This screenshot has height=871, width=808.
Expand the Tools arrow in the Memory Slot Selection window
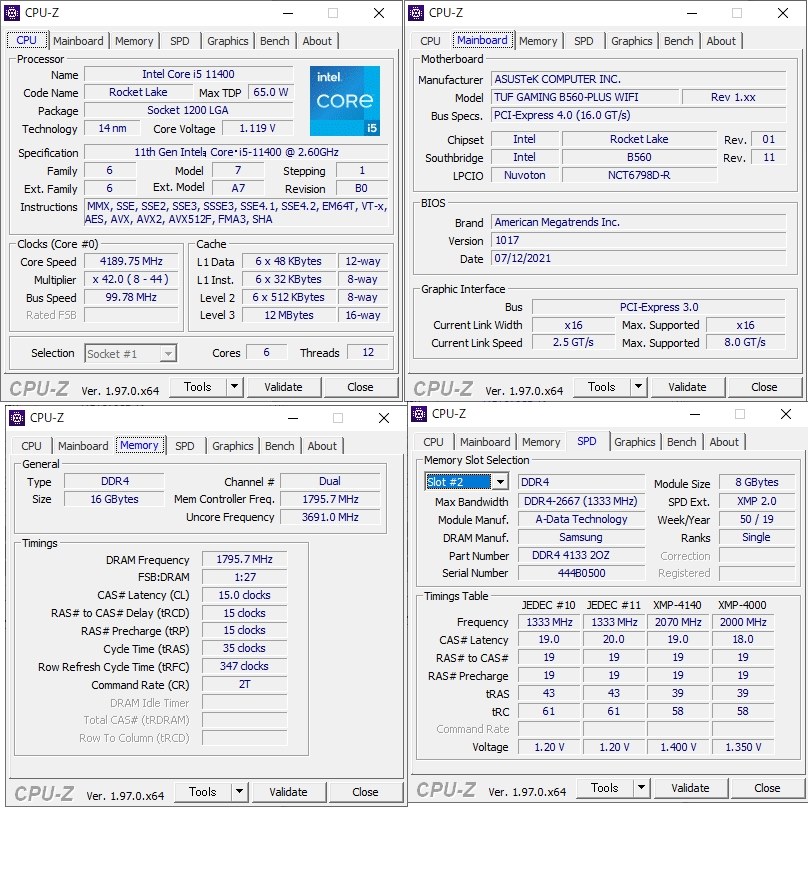pyautogui.click(x=641, y=788)
